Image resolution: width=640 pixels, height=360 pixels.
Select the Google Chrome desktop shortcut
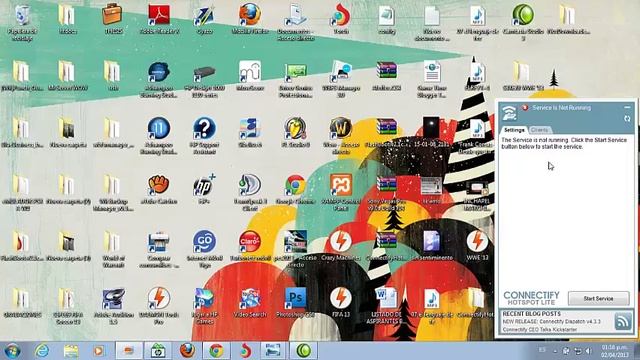point(295,189)
